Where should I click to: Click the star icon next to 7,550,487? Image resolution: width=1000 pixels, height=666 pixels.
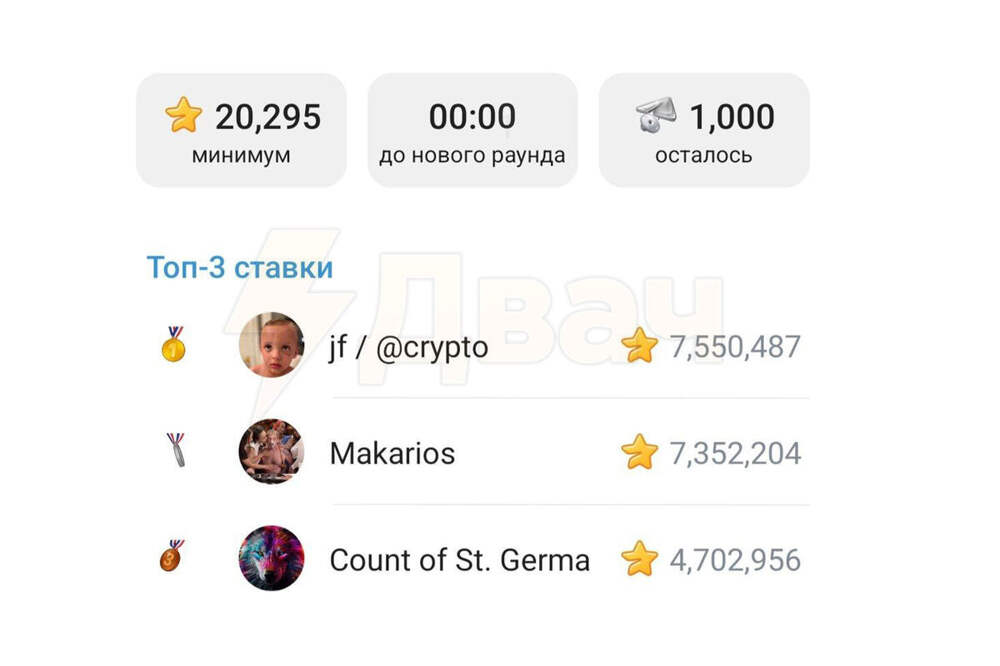(x=640, y=347)
